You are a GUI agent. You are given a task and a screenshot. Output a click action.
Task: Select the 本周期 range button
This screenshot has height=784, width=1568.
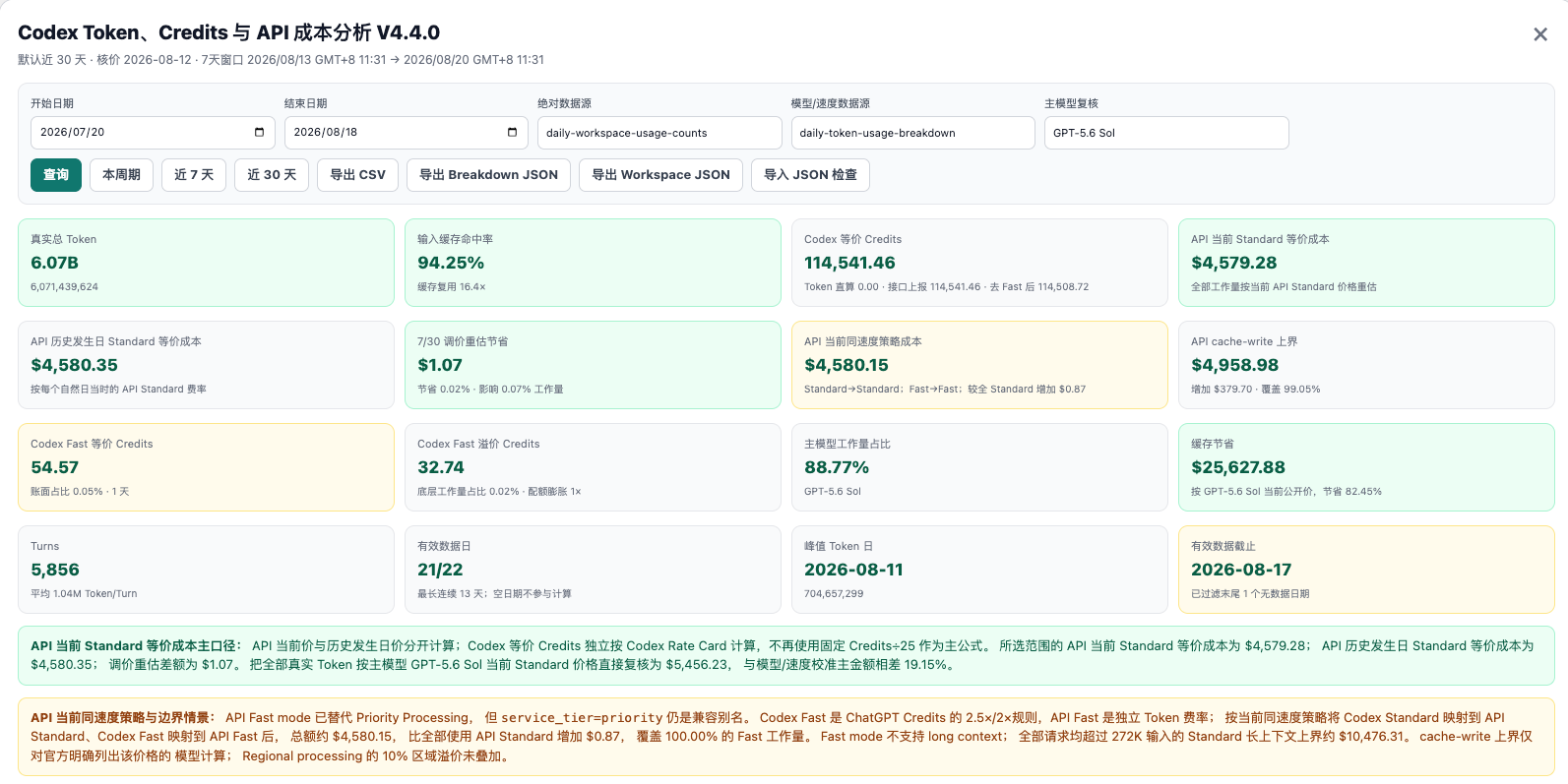point(121,175)
